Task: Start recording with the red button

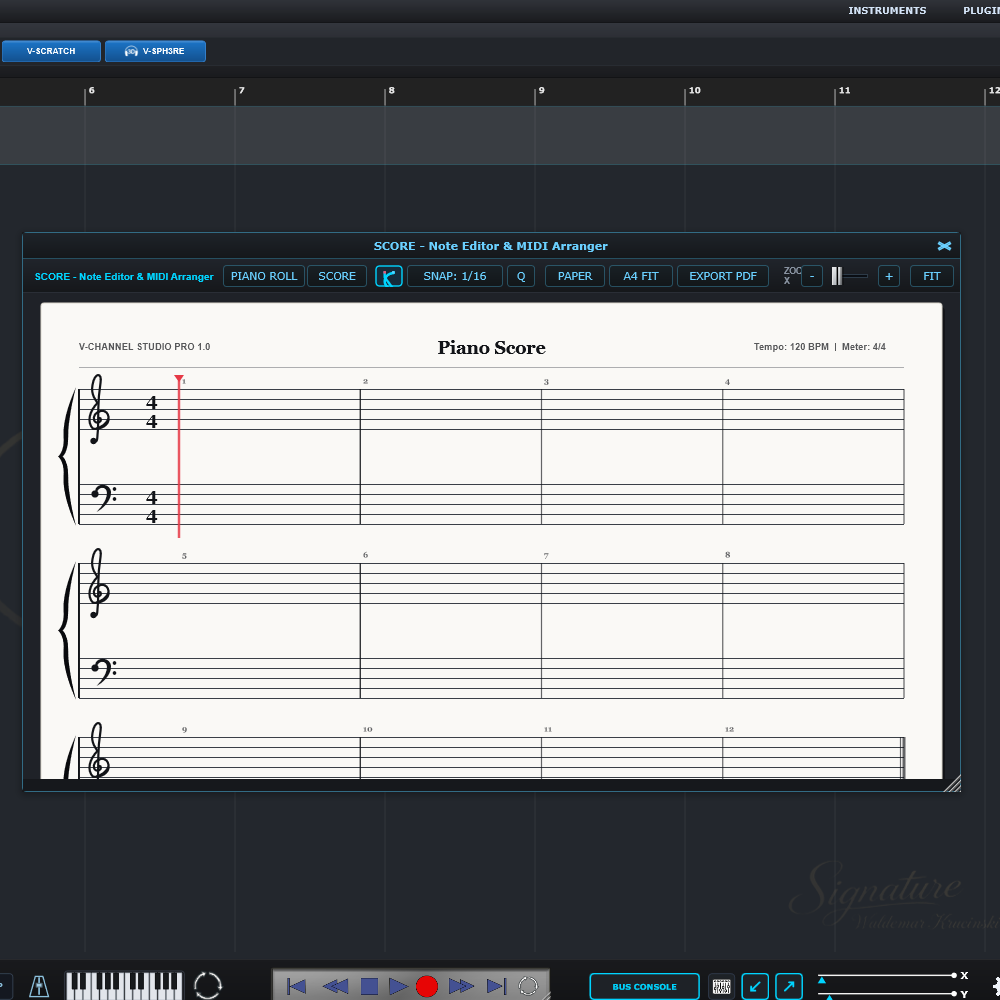Action: tap(427, 986)
